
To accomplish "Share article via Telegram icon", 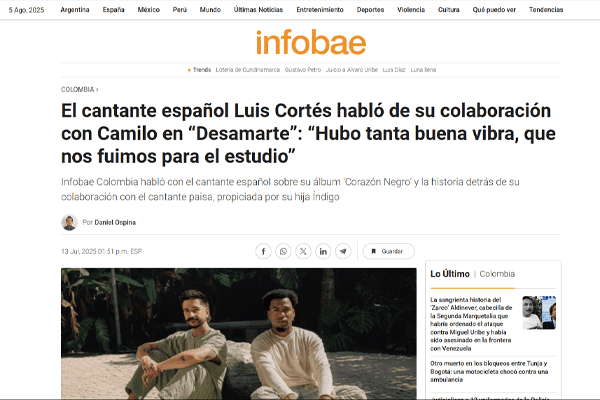I will 343,251.
